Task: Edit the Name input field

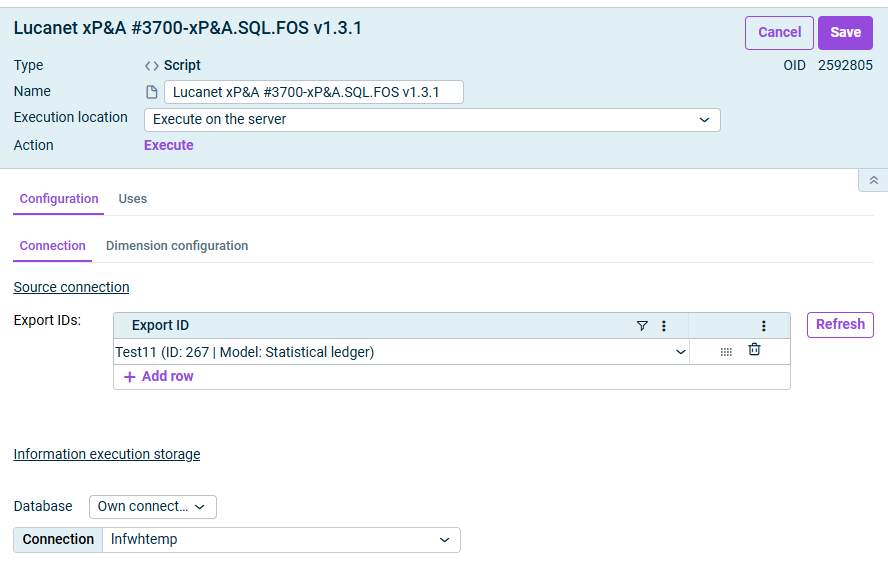Action: [x=314, y=92]
